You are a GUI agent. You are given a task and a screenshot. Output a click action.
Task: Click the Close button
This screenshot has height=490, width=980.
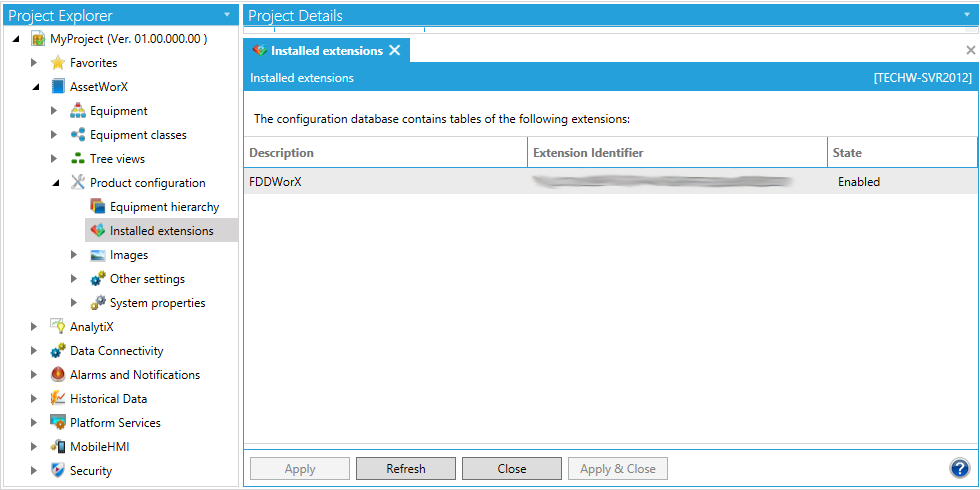[511, 468]
